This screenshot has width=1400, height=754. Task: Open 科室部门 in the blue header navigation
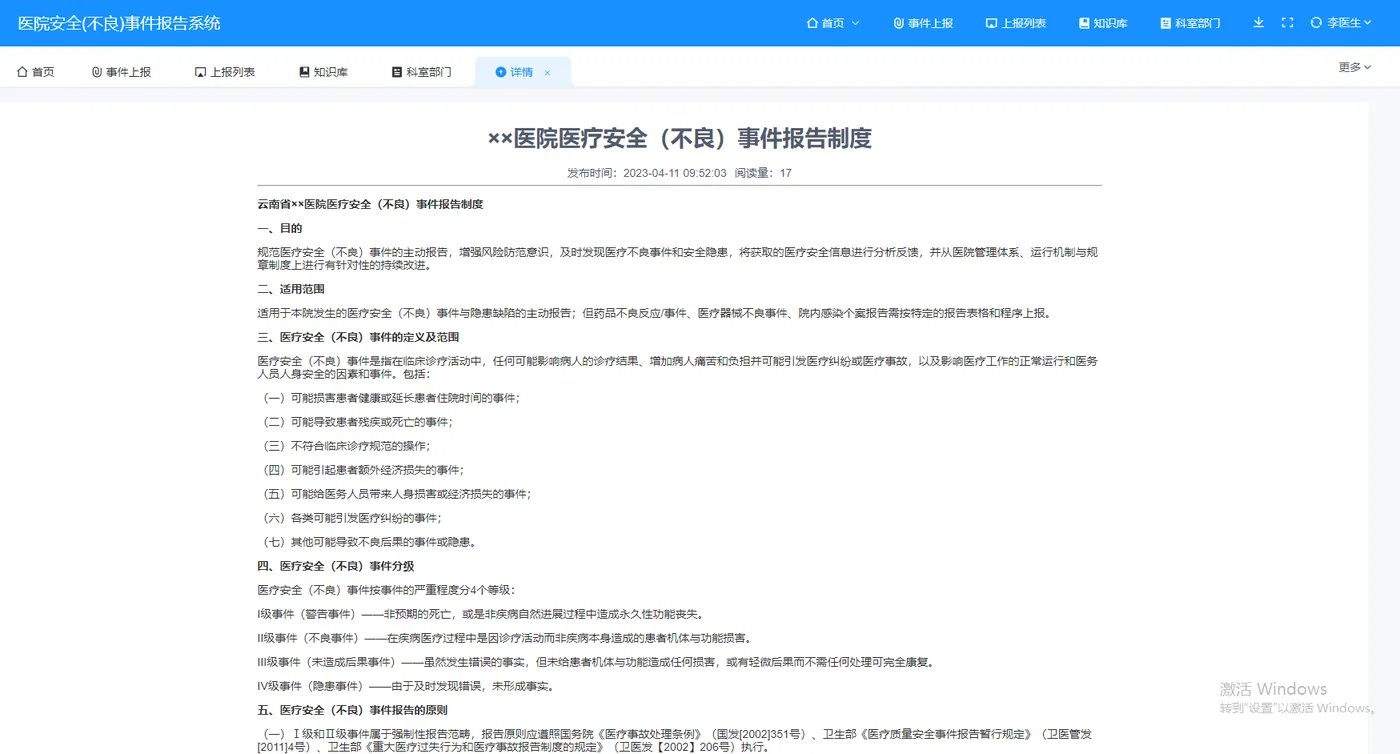tap(1190, 23)
